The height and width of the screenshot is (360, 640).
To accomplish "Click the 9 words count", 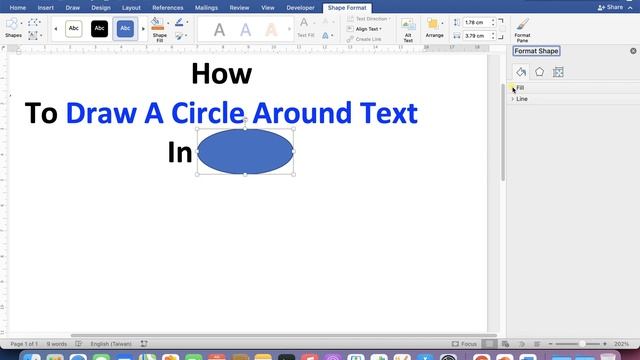I will (56, 344).
